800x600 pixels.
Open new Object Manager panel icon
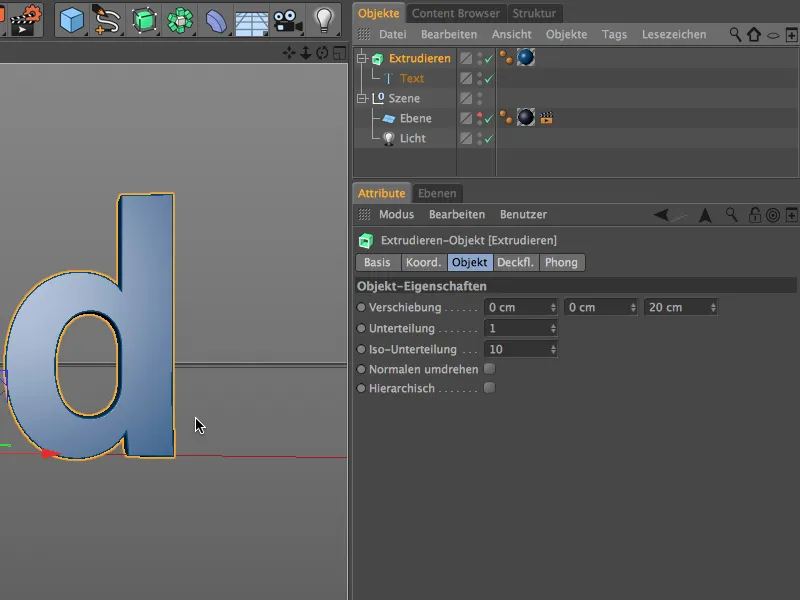click(x=791, y=35)
